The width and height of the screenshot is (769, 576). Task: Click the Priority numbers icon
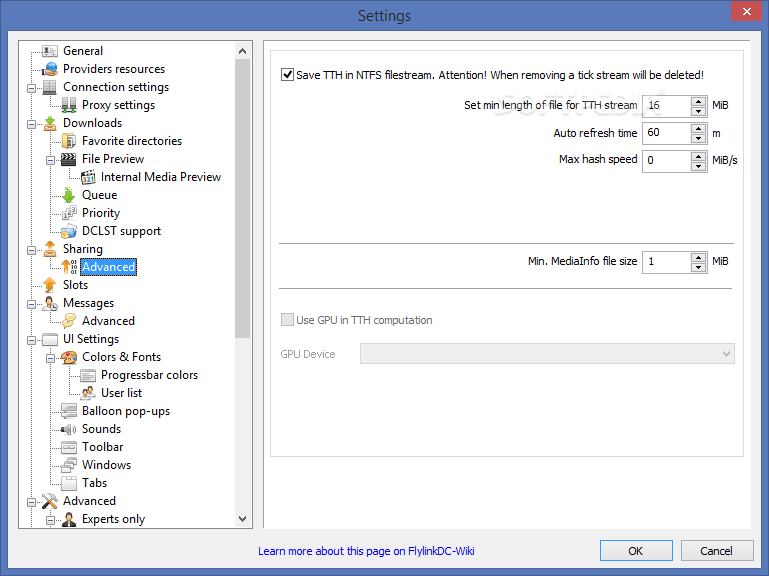(69, 213)
